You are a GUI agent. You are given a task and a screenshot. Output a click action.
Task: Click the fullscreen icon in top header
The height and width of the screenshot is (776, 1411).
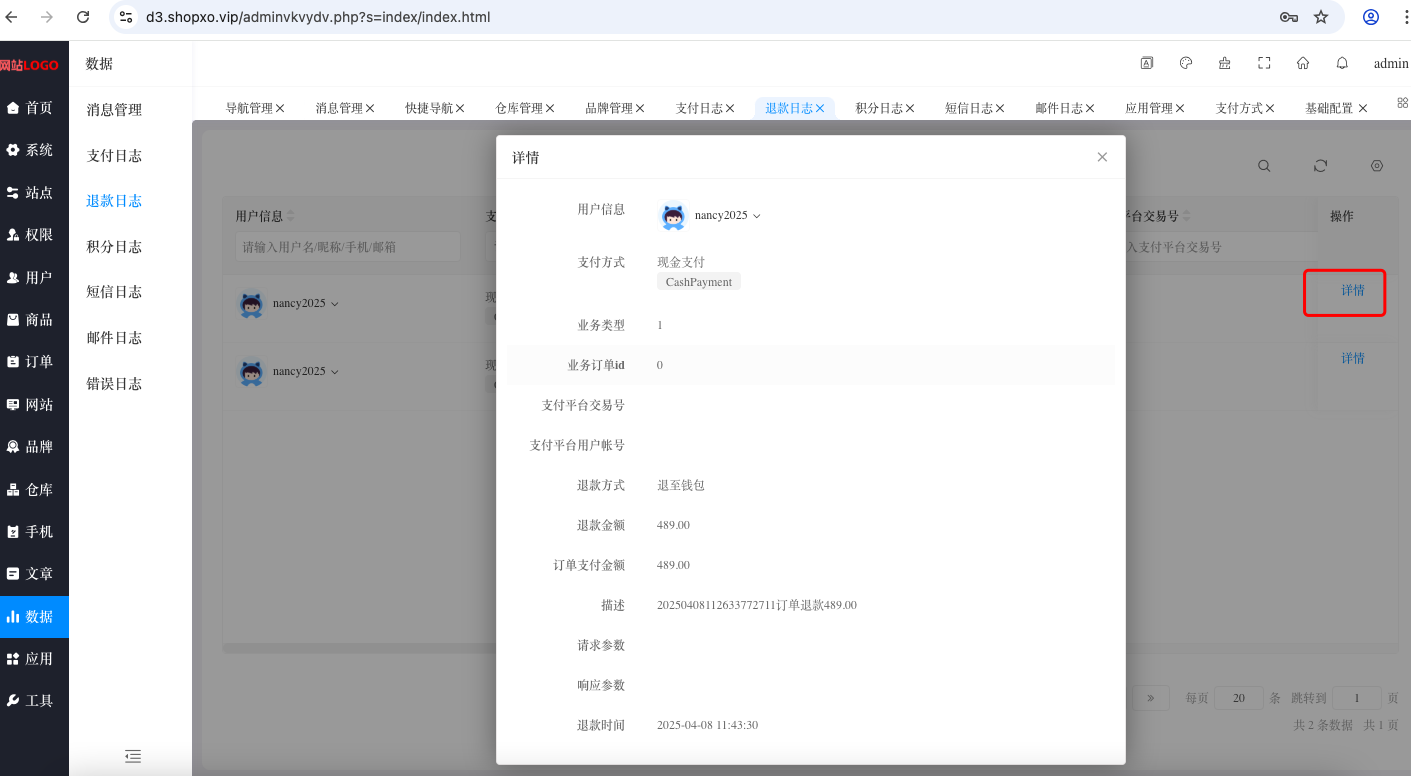point(1264,63)
